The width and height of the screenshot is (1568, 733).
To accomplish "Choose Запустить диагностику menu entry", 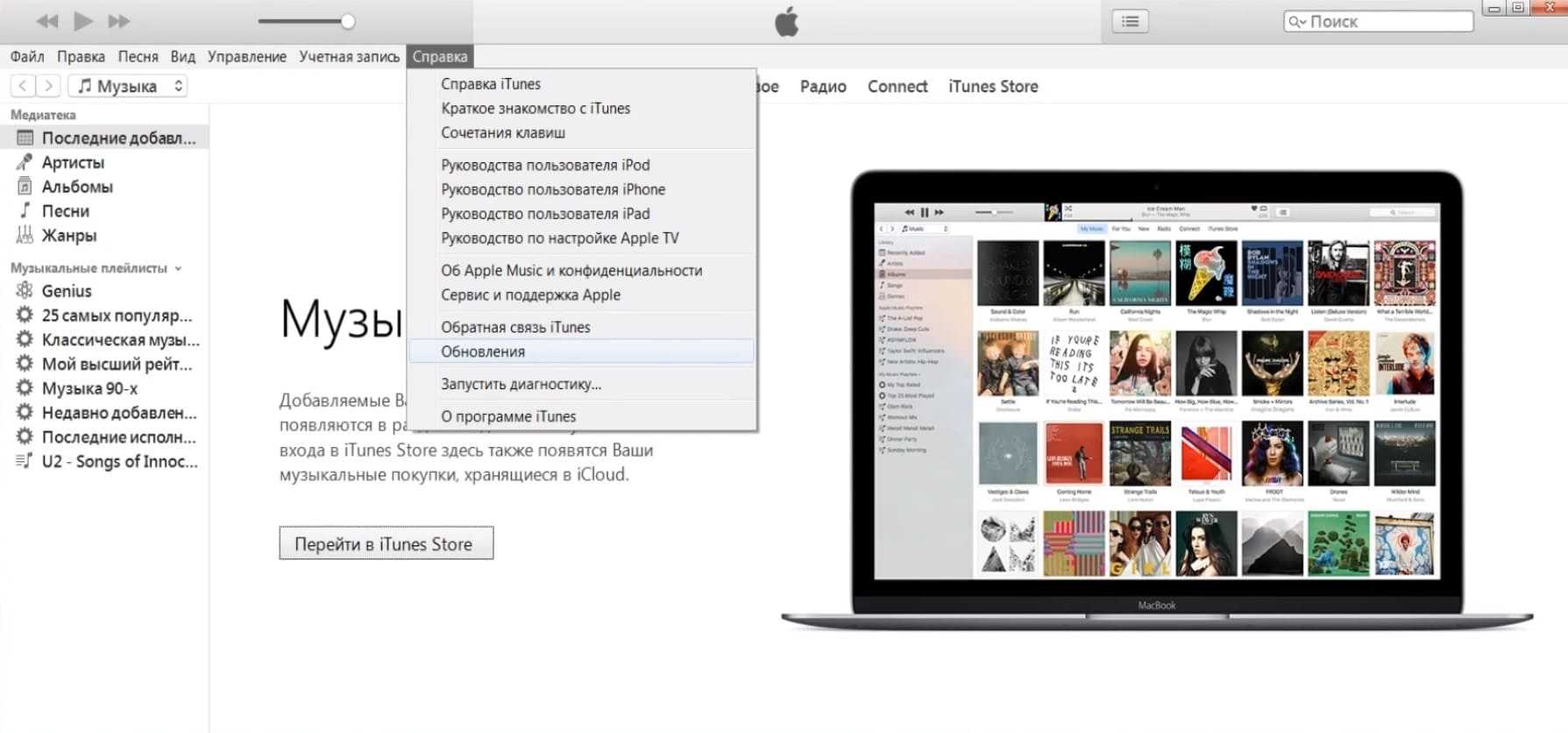I will click(x=582, y=384).
